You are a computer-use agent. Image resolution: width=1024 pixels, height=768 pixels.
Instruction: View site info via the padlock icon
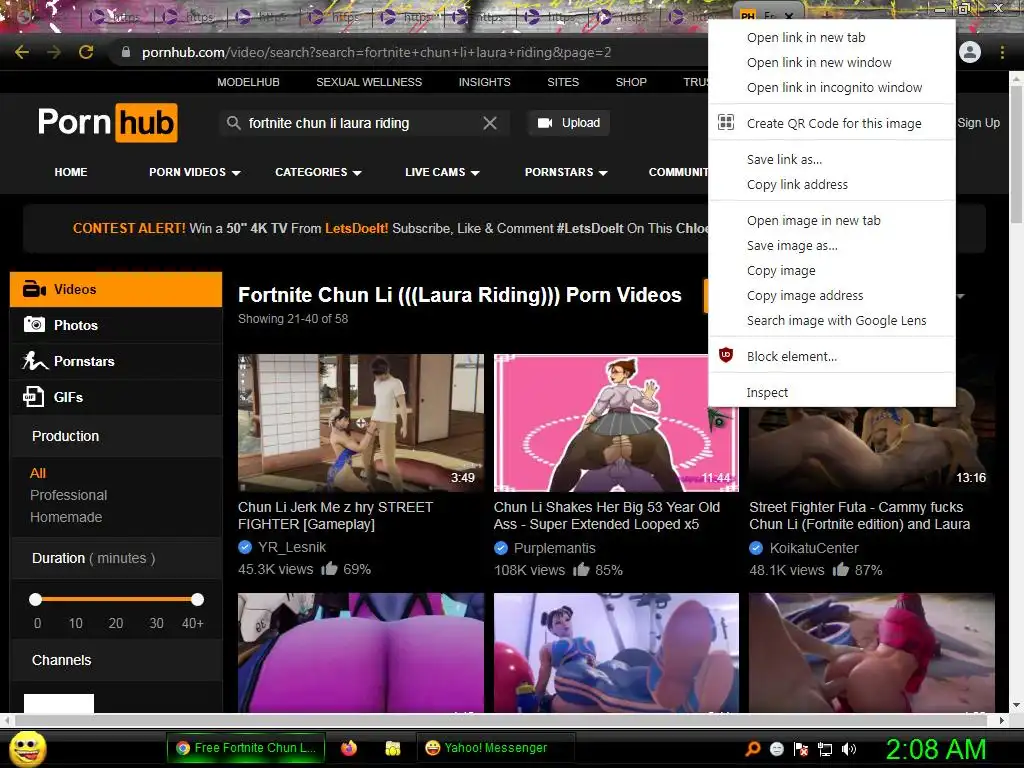126,52
